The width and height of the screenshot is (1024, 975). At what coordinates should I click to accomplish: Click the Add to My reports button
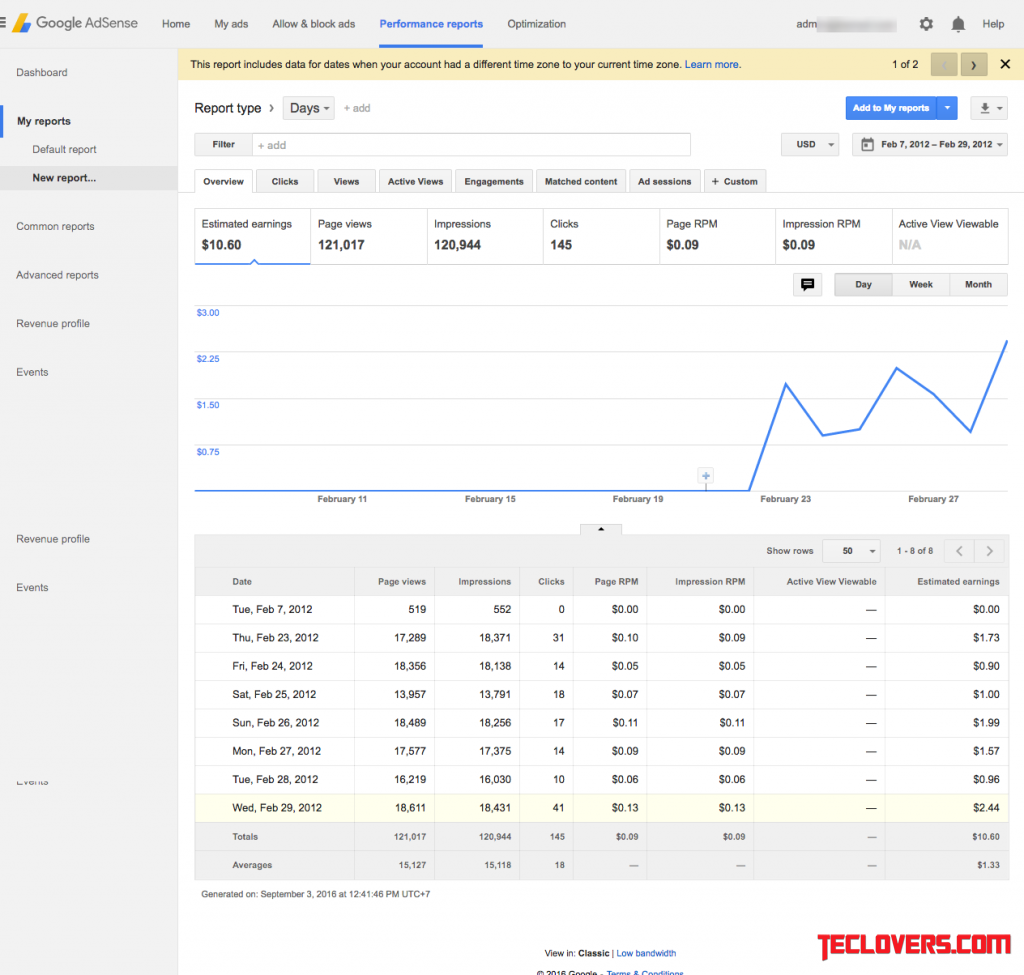pyautogui.click(x=890, y=108)
